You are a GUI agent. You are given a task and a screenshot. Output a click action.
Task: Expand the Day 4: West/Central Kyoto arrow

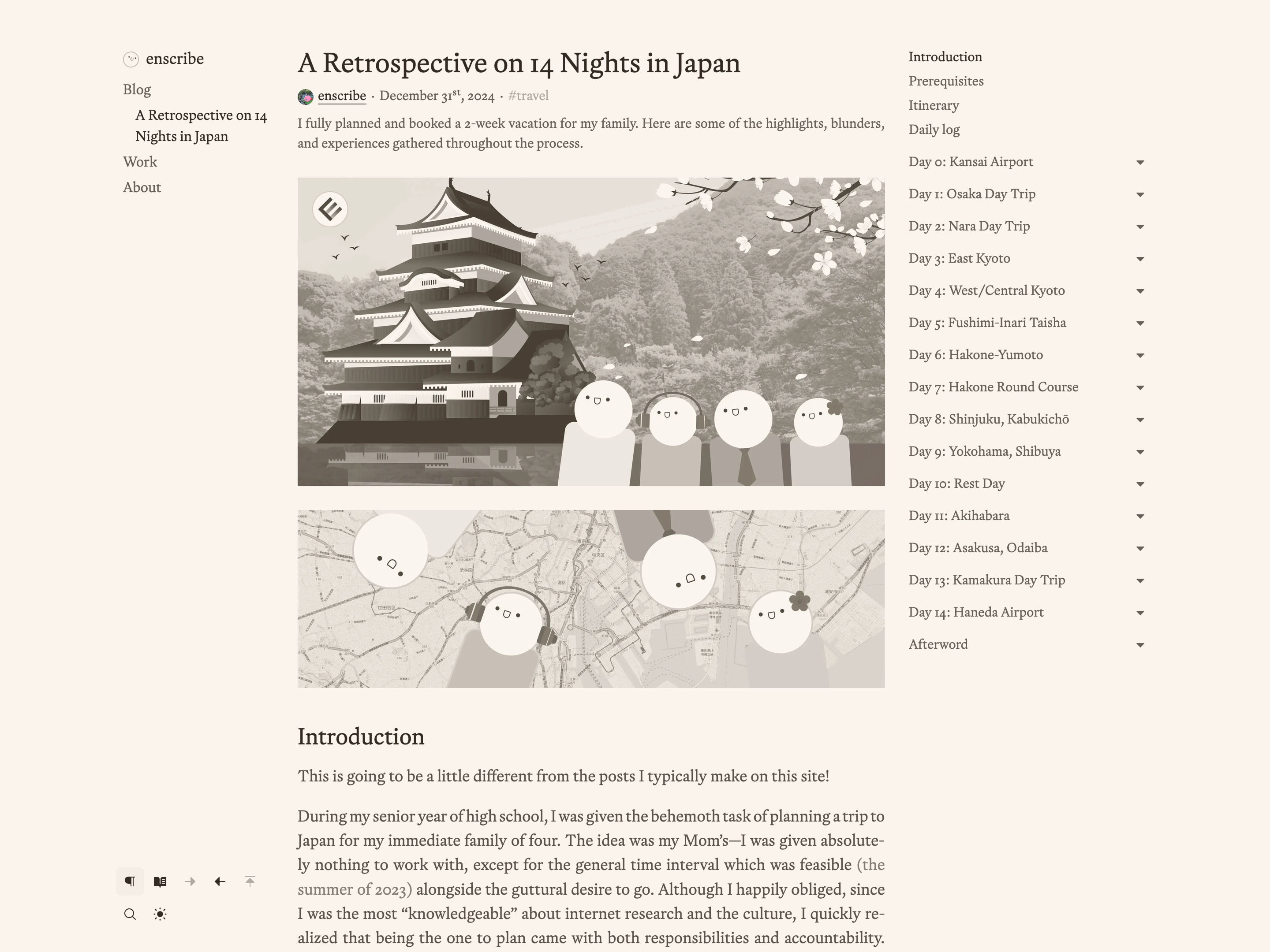1140,291
